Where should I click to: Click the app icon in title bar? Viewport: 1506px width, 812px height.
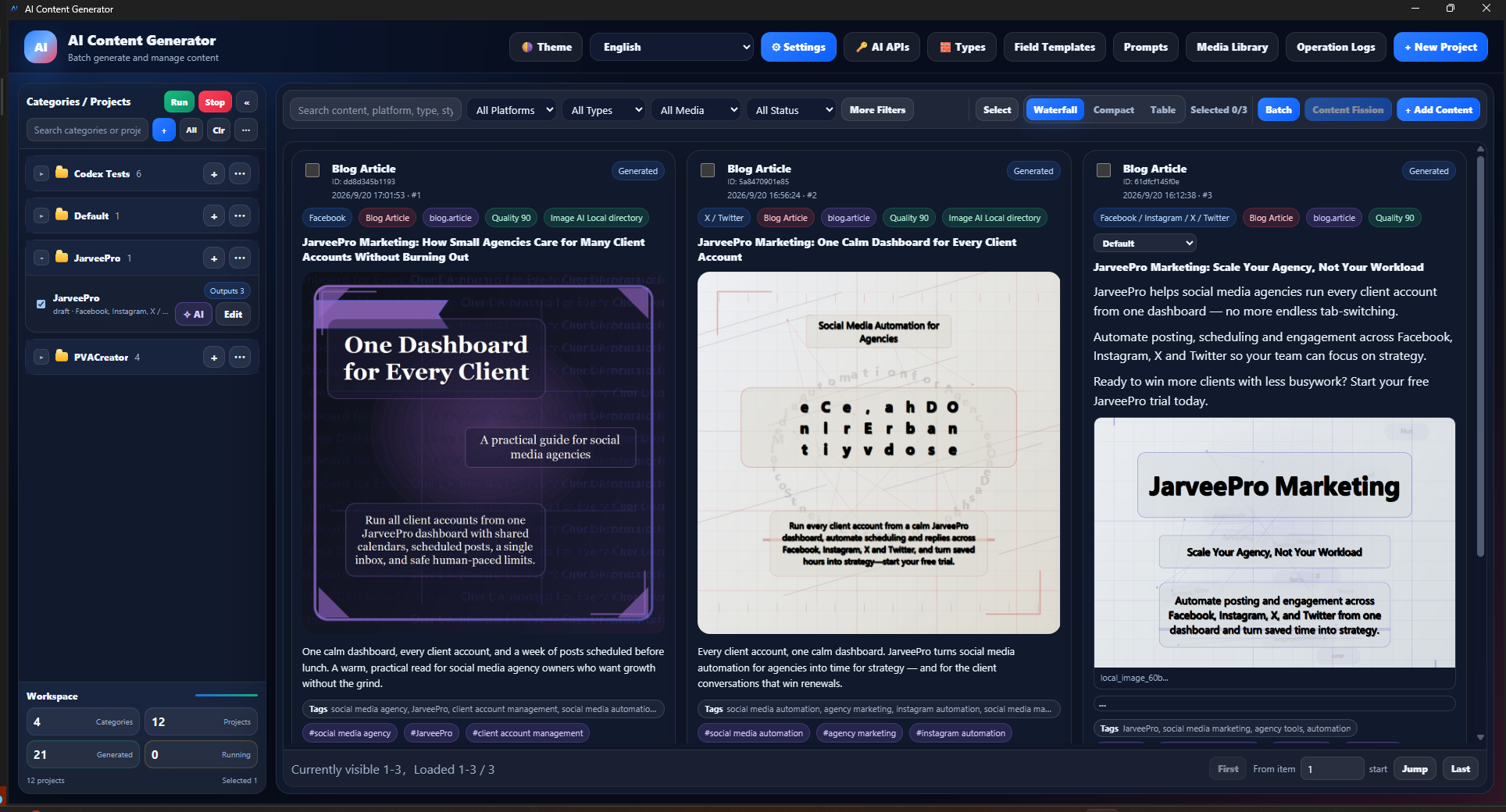(13, 9)
